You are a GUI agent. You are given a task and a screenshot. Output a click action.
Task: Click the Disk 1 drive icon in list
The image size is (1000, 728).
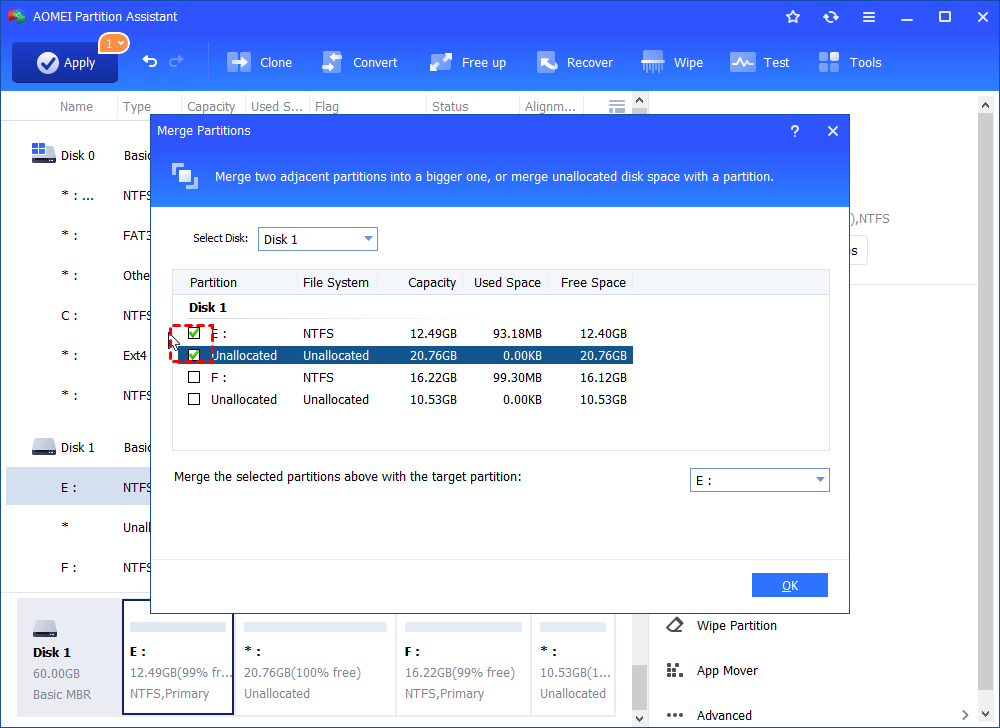click(x=43, y=447)
